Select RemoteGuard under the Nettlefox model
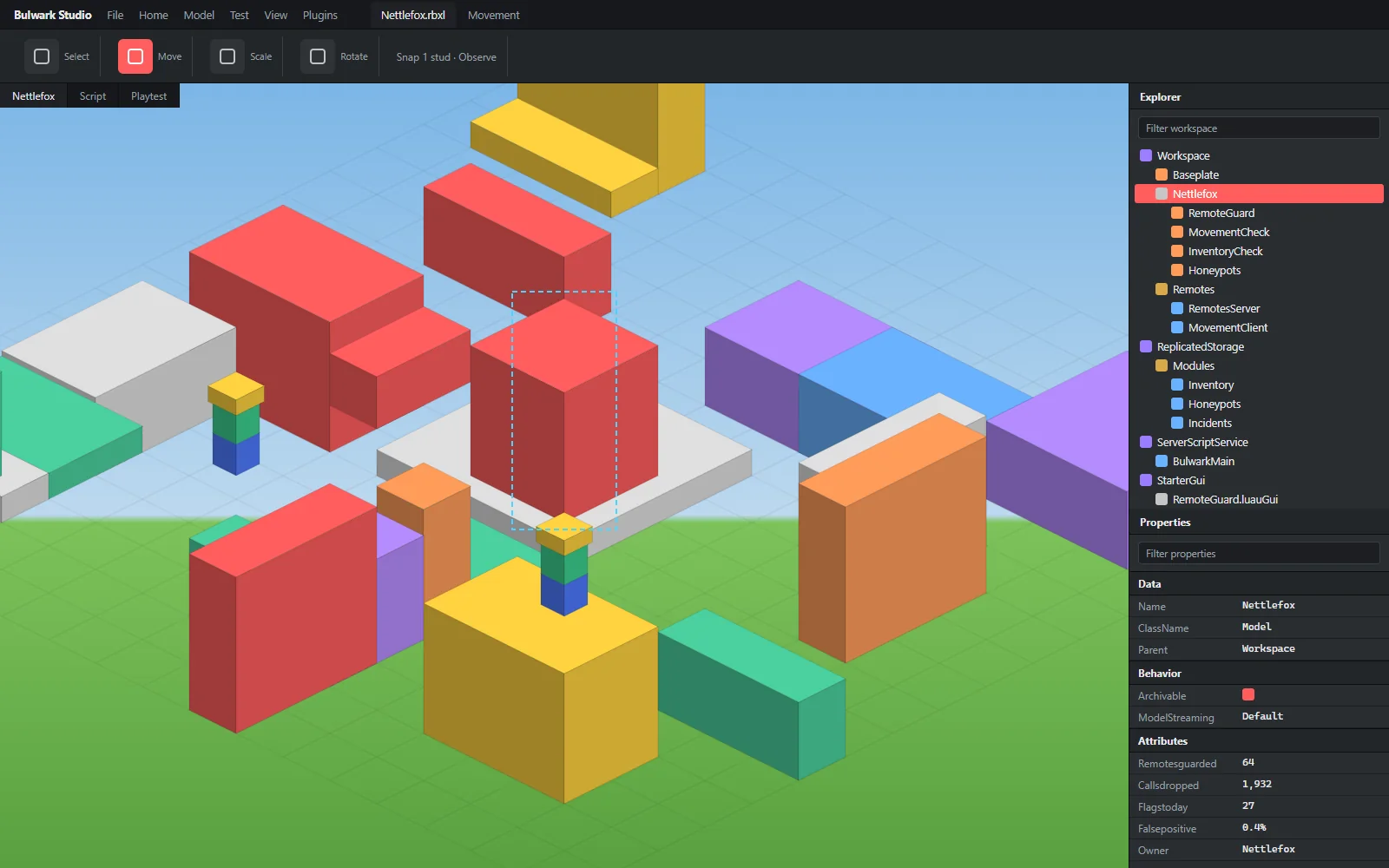The width and height of the screenshot is (1389, 868). click(x=1259, y=213)
